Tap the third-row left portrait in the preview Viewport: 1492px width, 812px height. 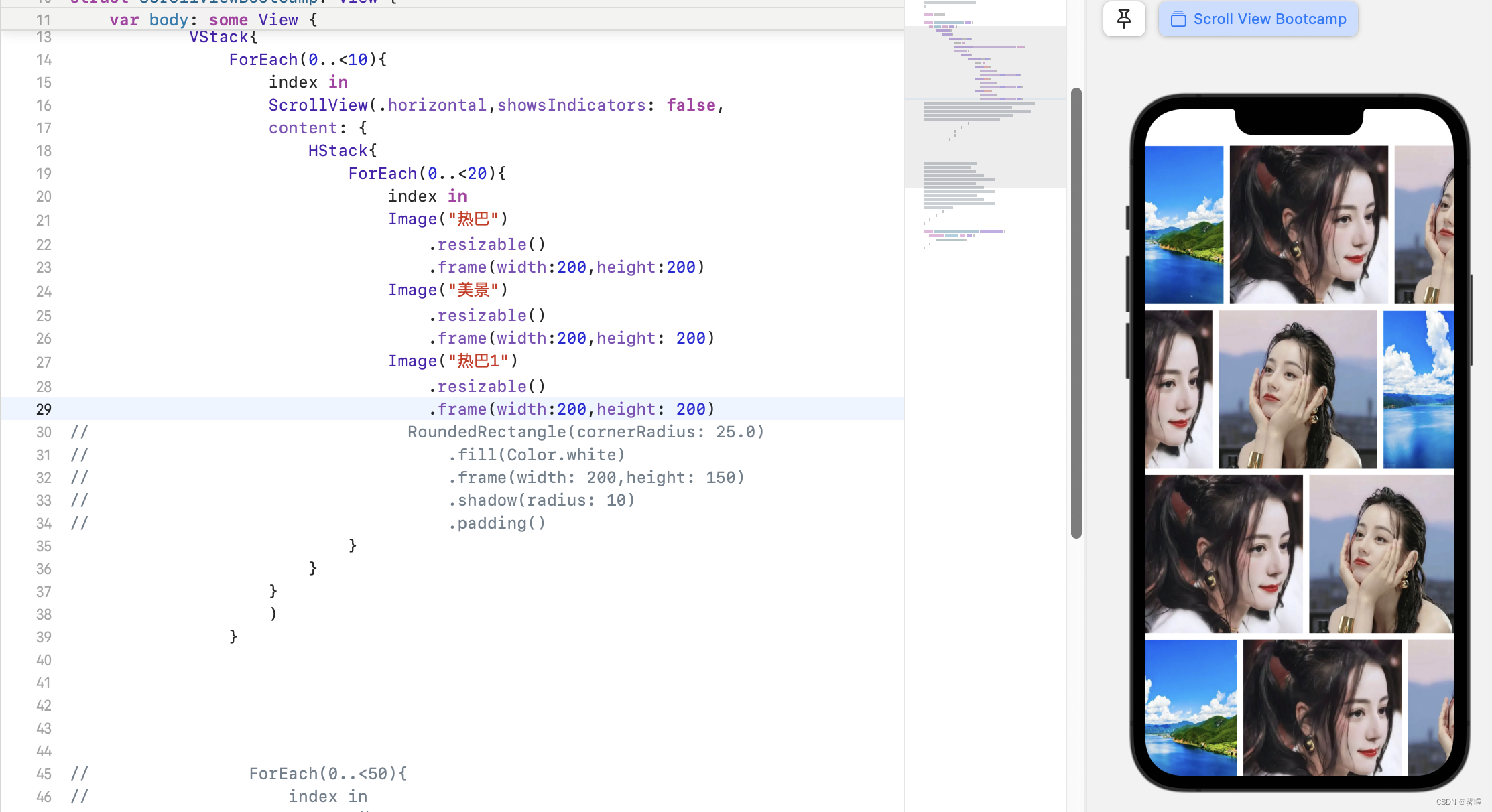click(1223, 554)
